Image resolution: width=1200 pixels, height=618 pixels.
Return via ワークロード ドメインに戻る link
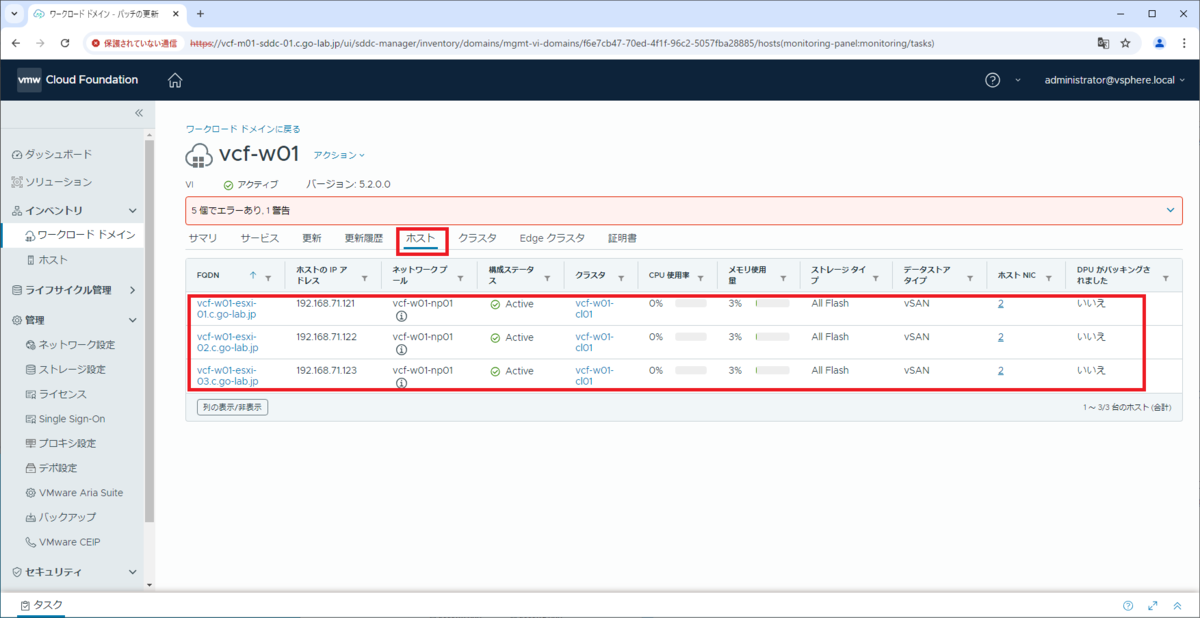coord(243,129)
